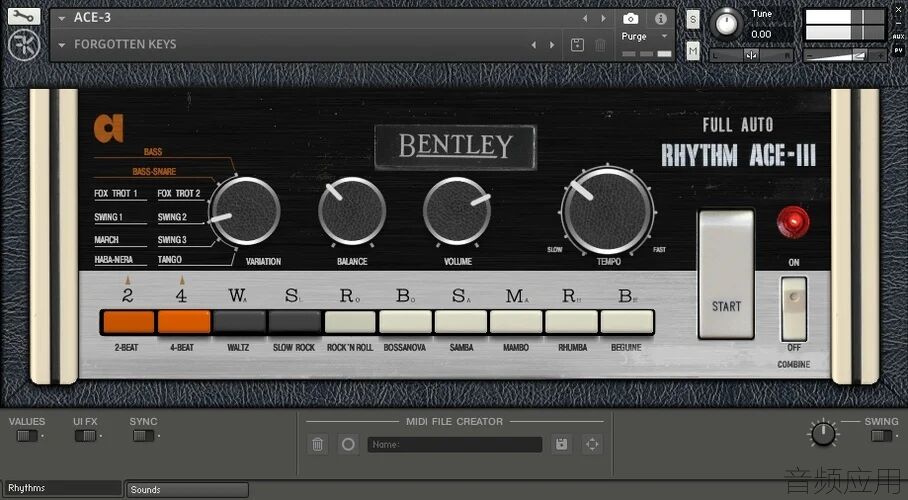The height and width of the screenshot is (500, 908).
Task: Click the orange Ace Tone logo
Action: pyautogui.click(x=109, y=128)
